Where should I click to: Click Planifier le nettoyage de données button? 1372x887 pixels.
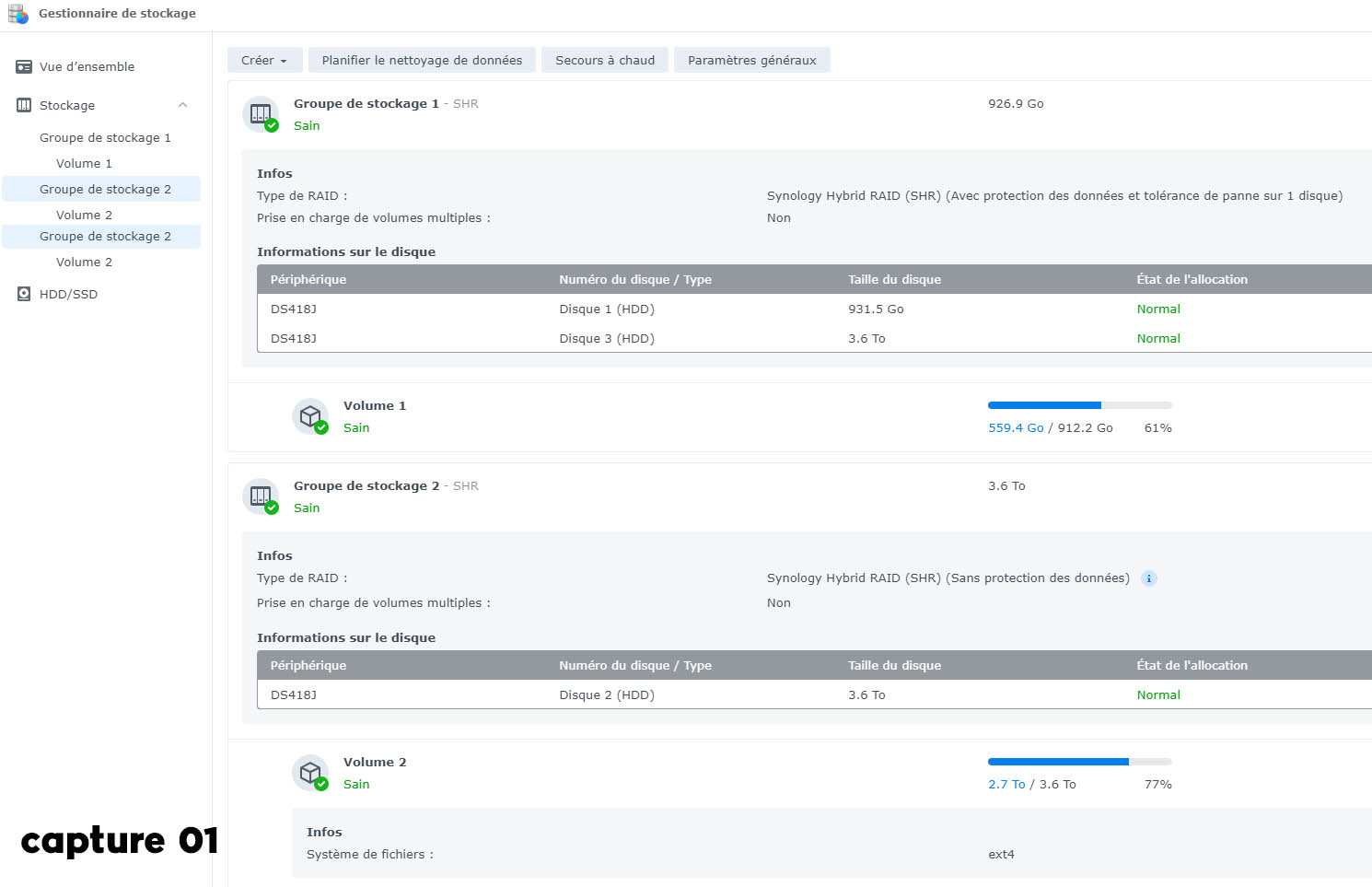[422, 61]
